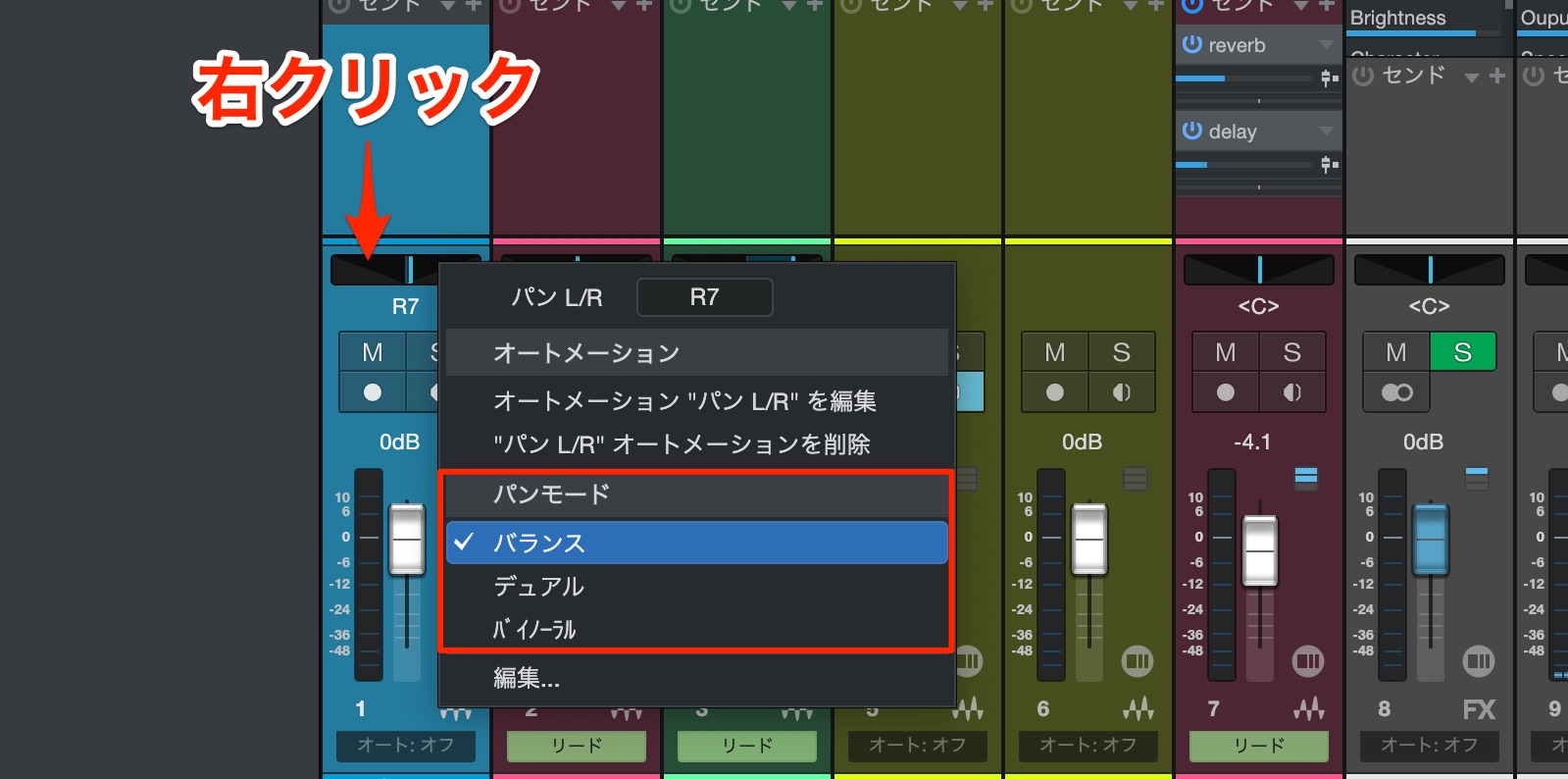Viewport: 1568px width, 779px height.
Task: Activate channel 8 sends power icon
Action: coord(1363,76)
